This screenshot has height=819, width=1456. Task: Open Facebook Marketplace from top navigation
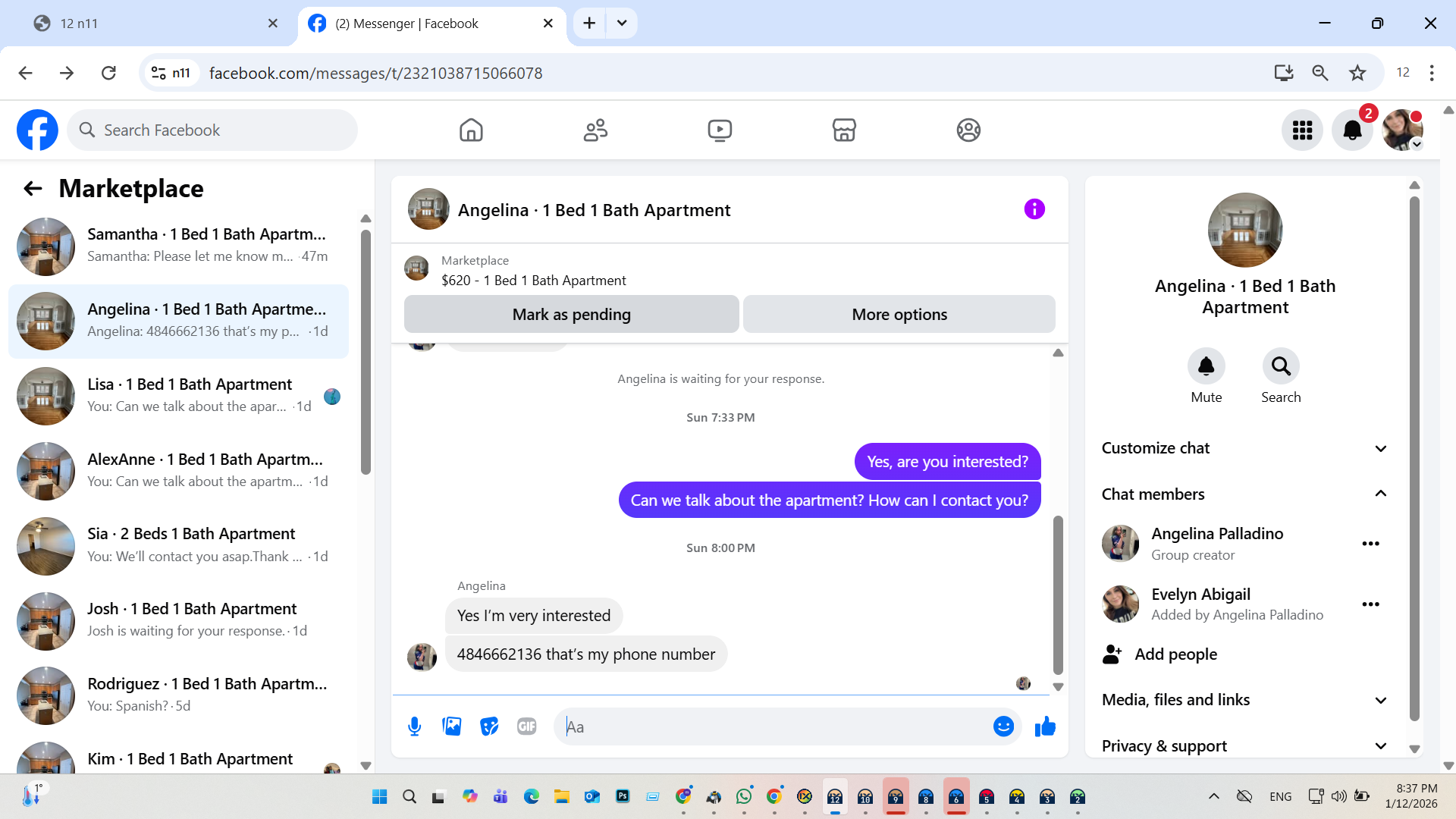pos(844,130)
